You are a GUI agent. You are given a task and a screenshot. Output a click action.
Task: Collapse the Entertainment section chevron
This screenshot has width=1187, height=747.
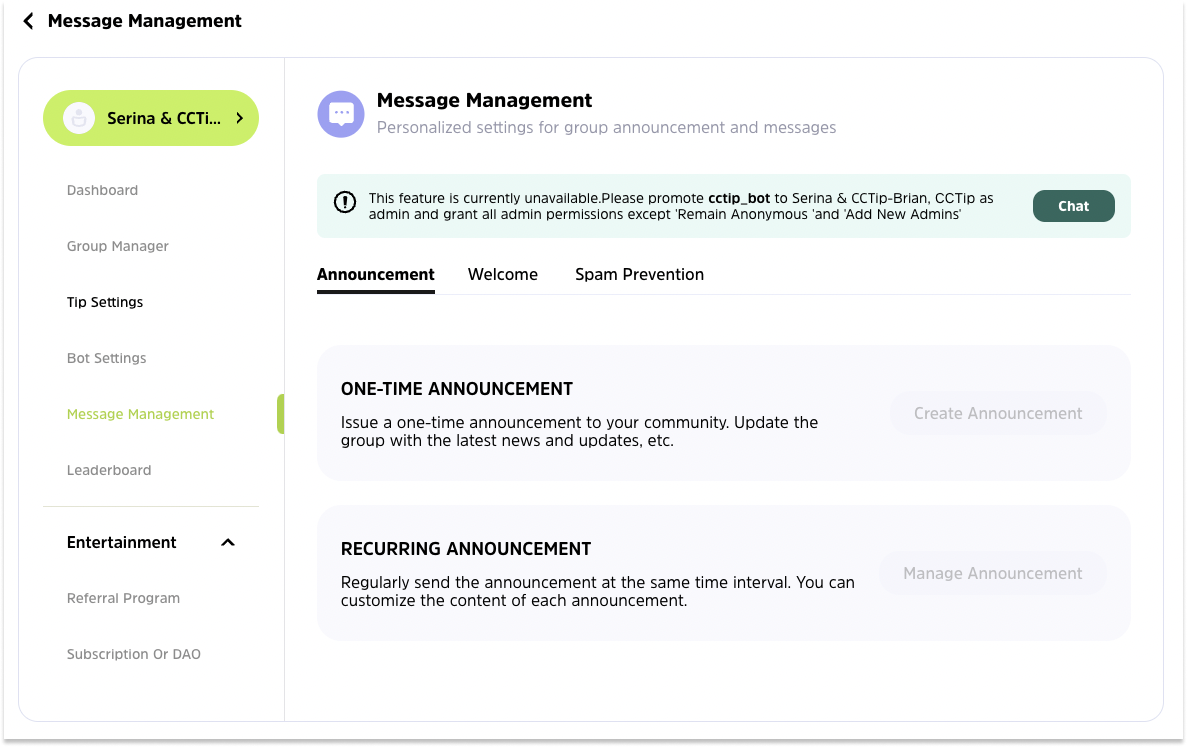228,543
